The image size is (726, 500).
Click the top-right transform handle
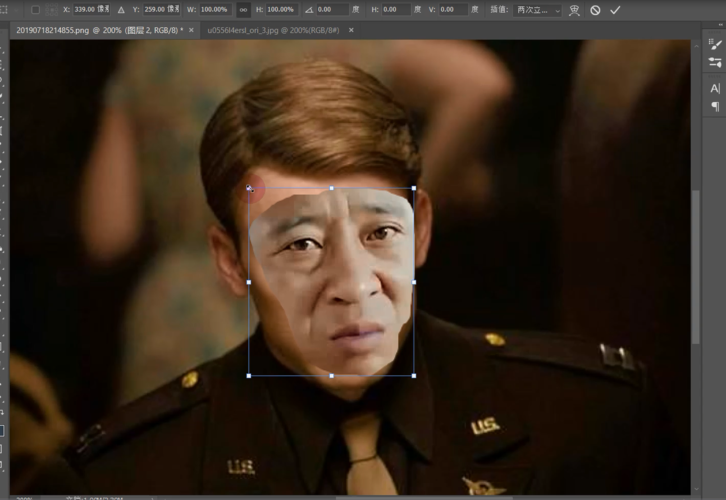(x=413, y=188)
